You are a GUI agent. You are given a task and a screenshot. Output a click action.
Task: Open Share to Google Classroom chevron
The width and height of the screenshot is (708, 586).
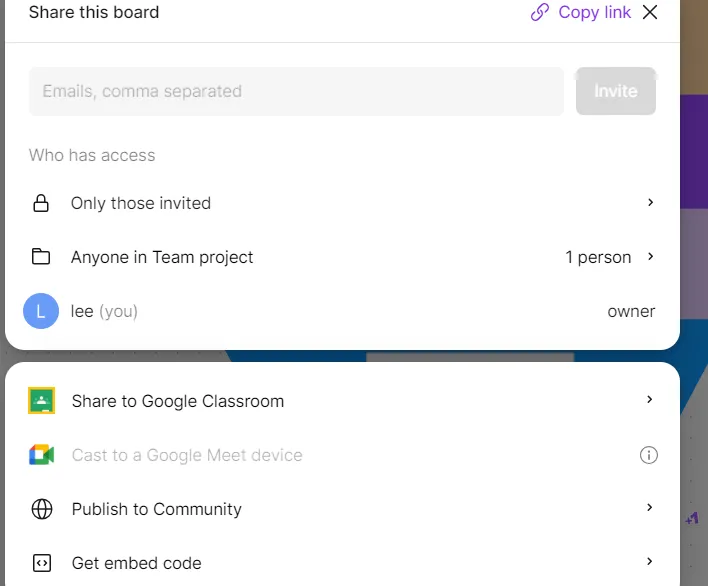(650, 400)
